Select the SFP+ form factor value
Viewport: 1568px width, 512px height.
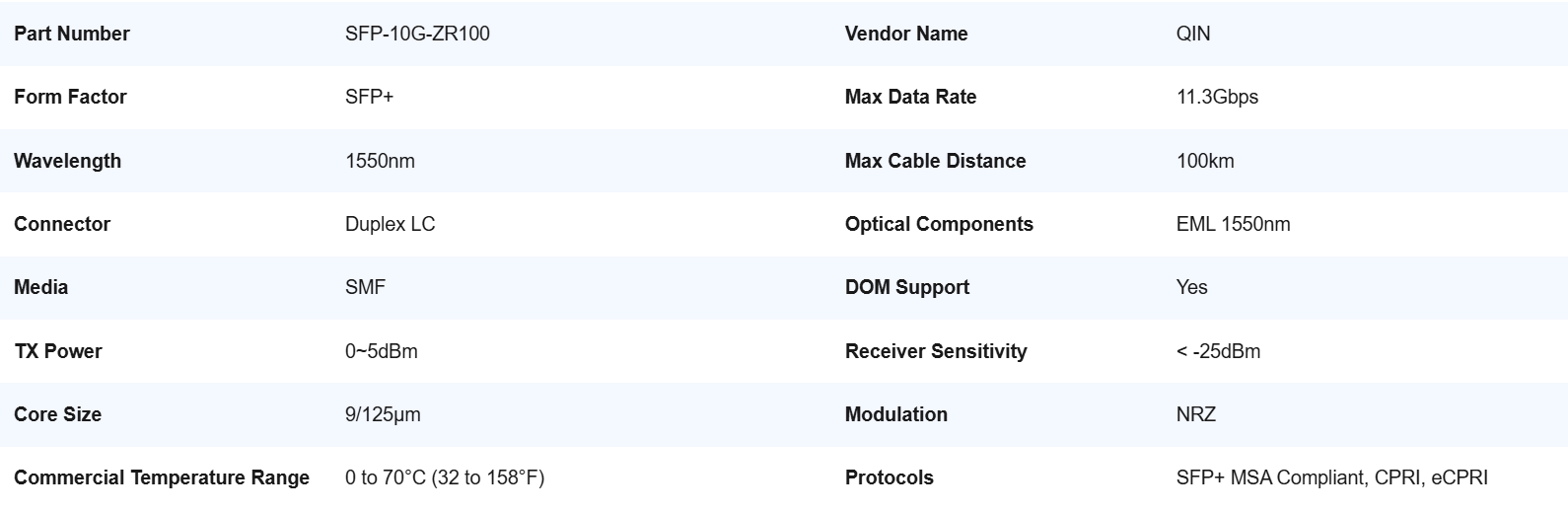click(370, 97)
